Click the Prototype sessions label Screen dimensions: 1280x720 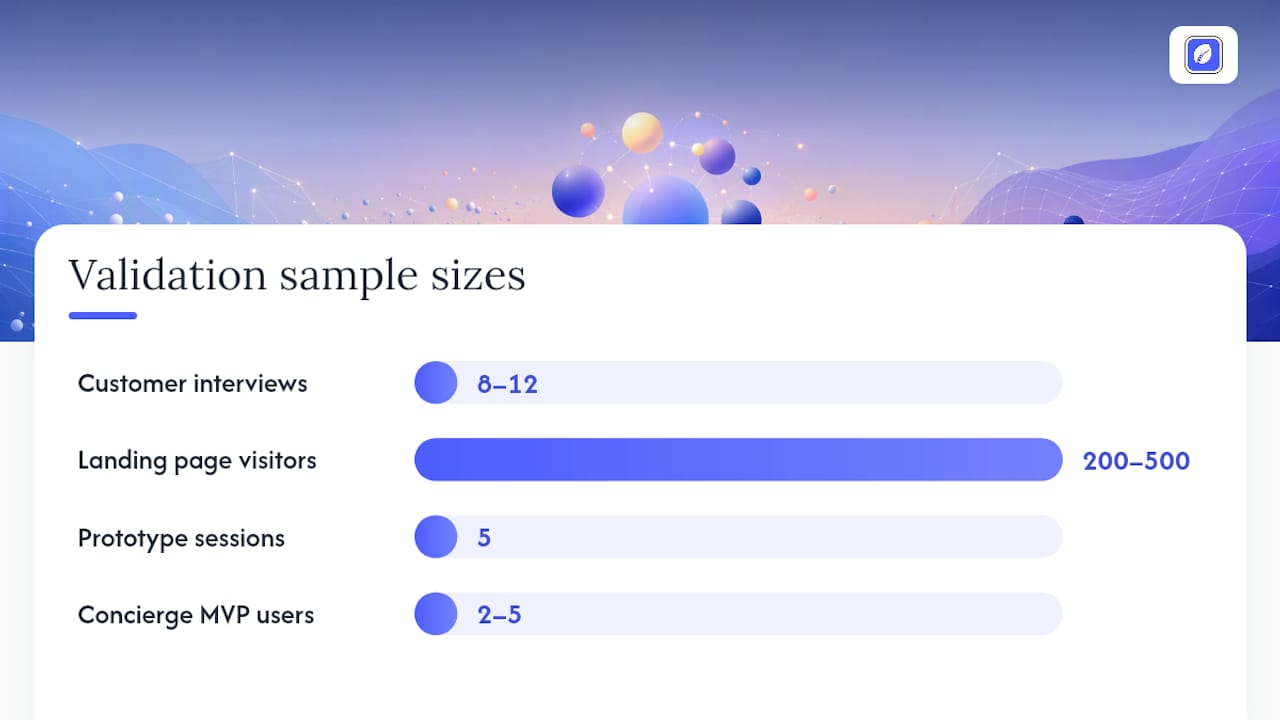(181, 538)
